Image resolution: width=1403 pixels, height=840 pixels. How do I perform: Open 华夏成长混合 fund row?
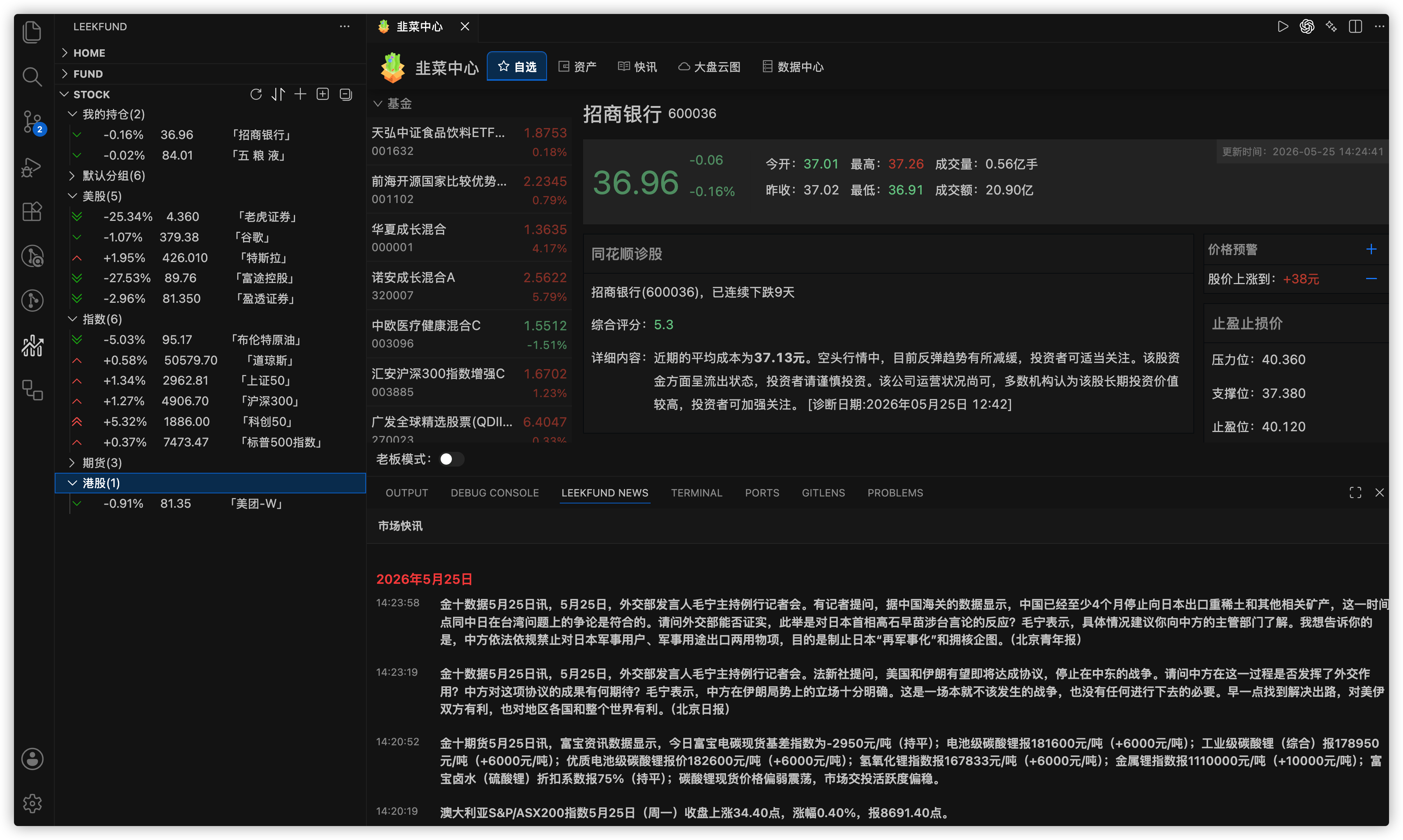pos(469,238)
